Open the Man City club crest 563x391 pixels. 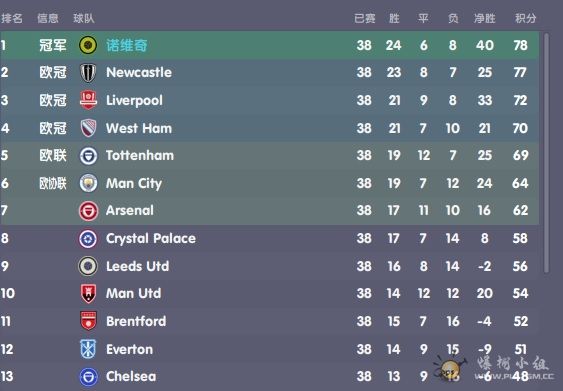pos(88,183)
